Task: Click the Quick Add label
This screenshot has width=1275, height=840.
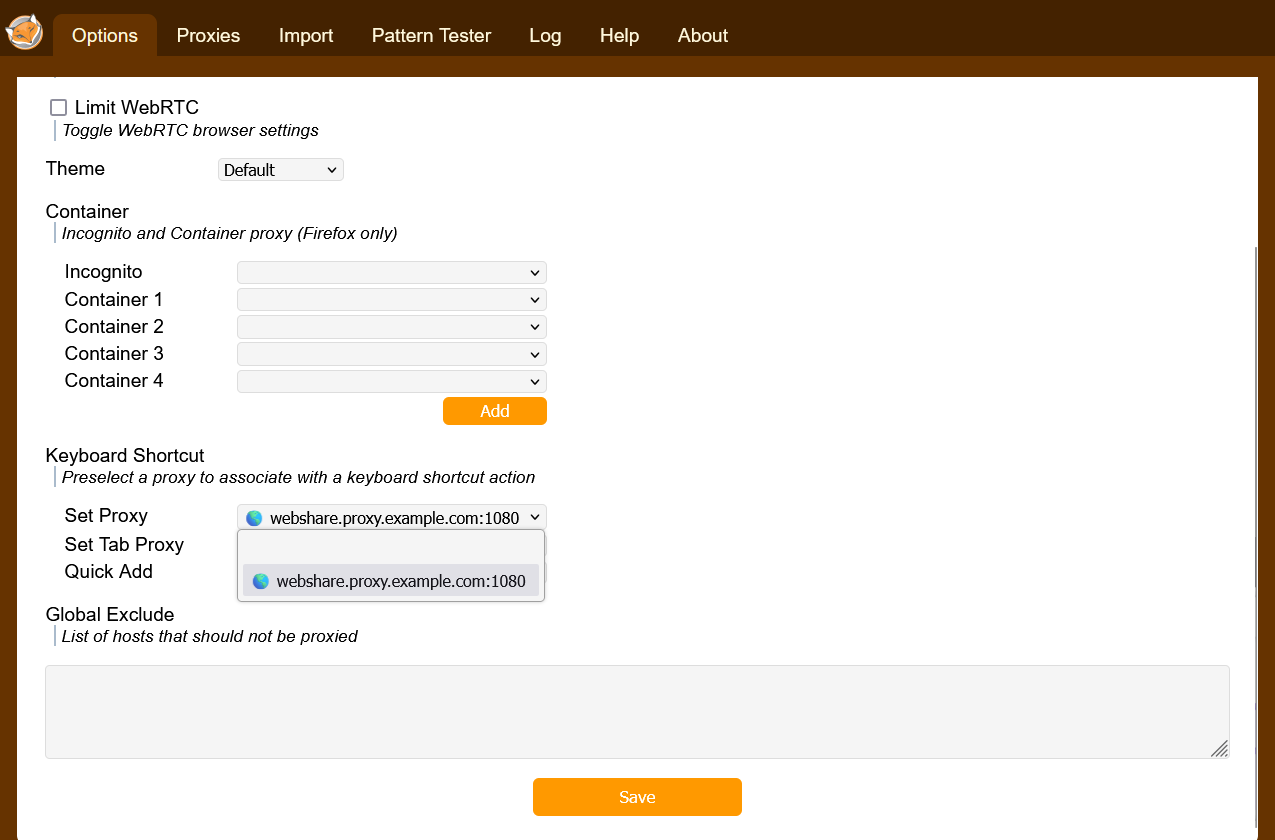Action: tap(109, 572)
